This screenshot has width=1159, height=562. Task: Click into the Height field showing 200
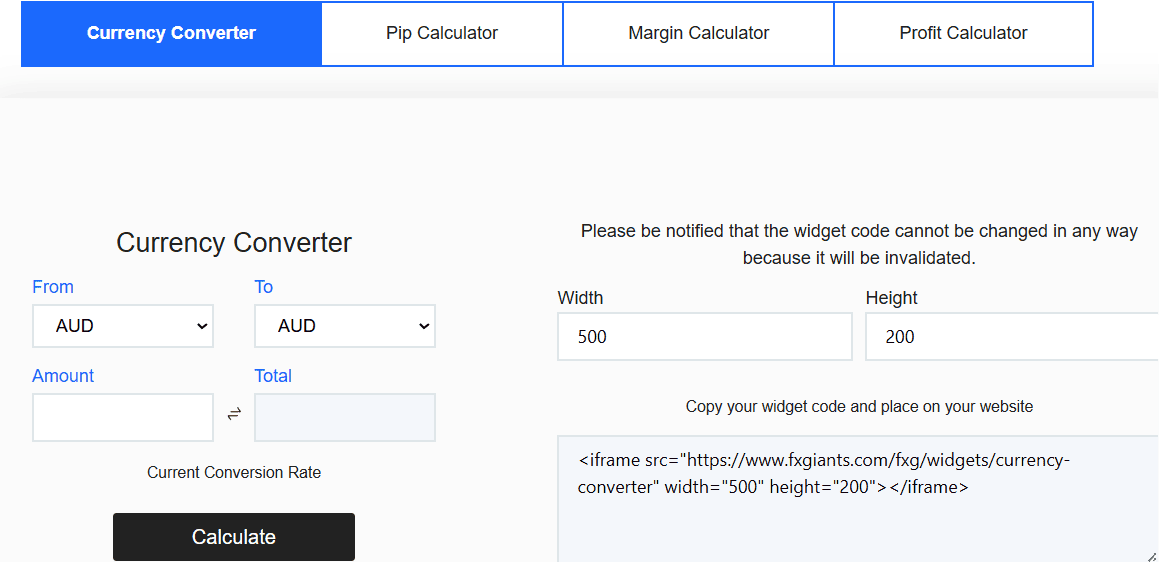point(1010,337)
